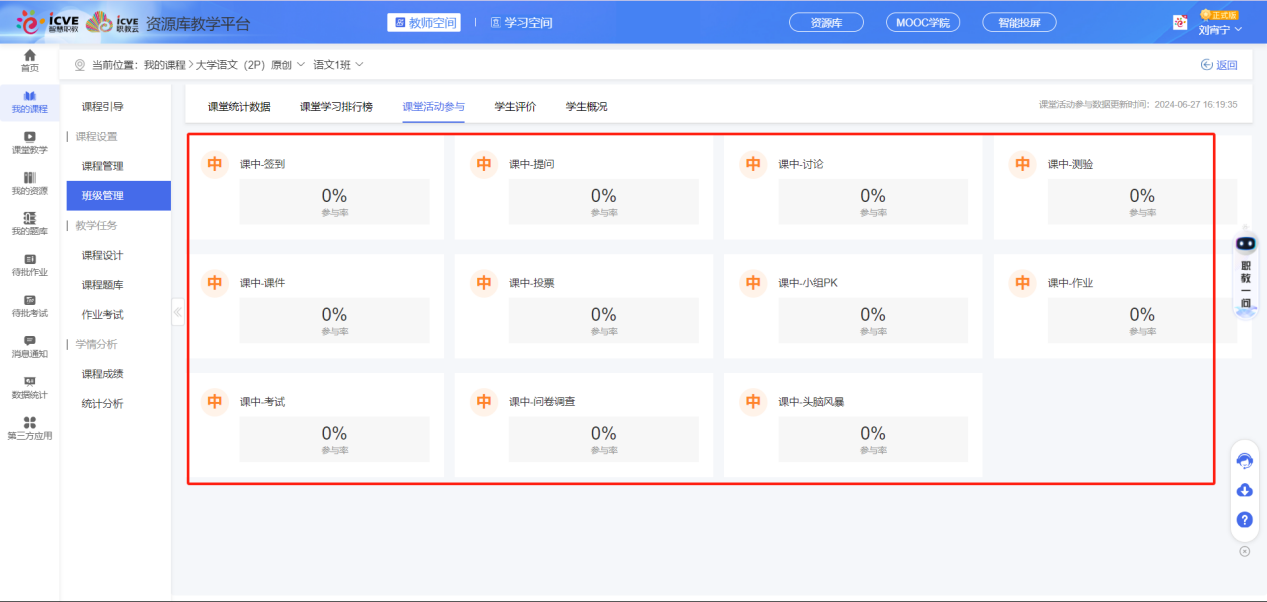Open 我的资源 from the sidebar
This screenshot has height=602, width=1267.
(30, 182)
